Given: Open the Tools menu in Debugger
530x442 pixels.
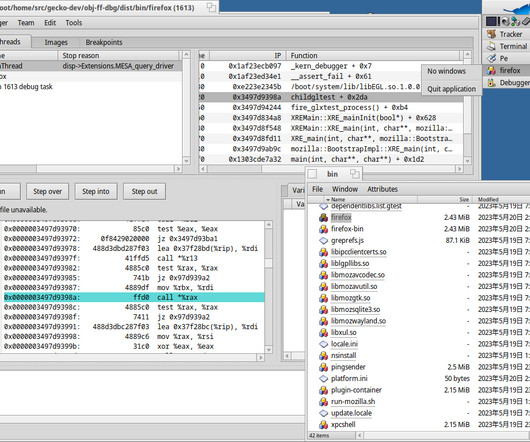Looking at the screenshot, I should coord(74,23).
